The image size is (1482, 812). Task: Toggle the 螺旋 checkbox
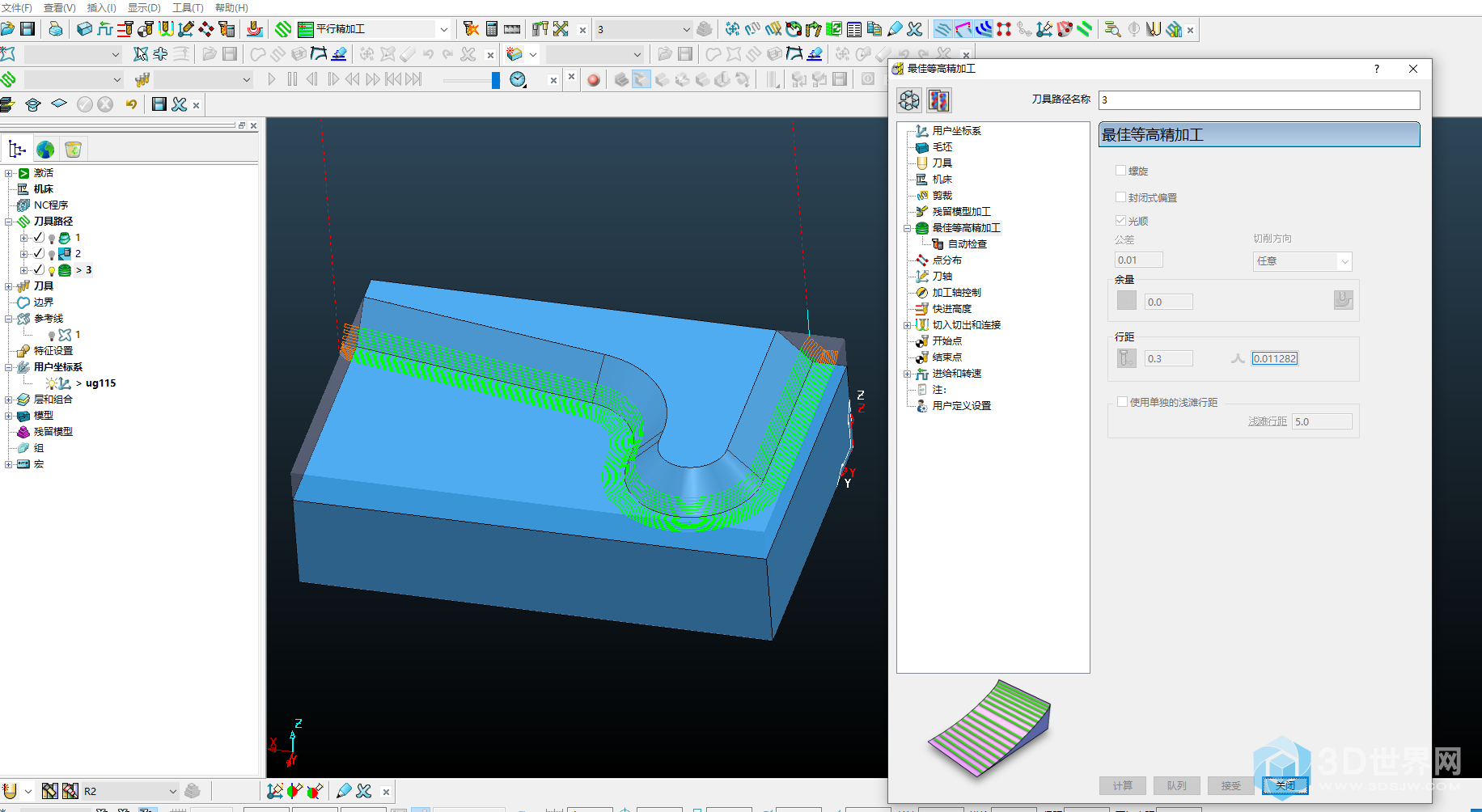point(1120,171)
